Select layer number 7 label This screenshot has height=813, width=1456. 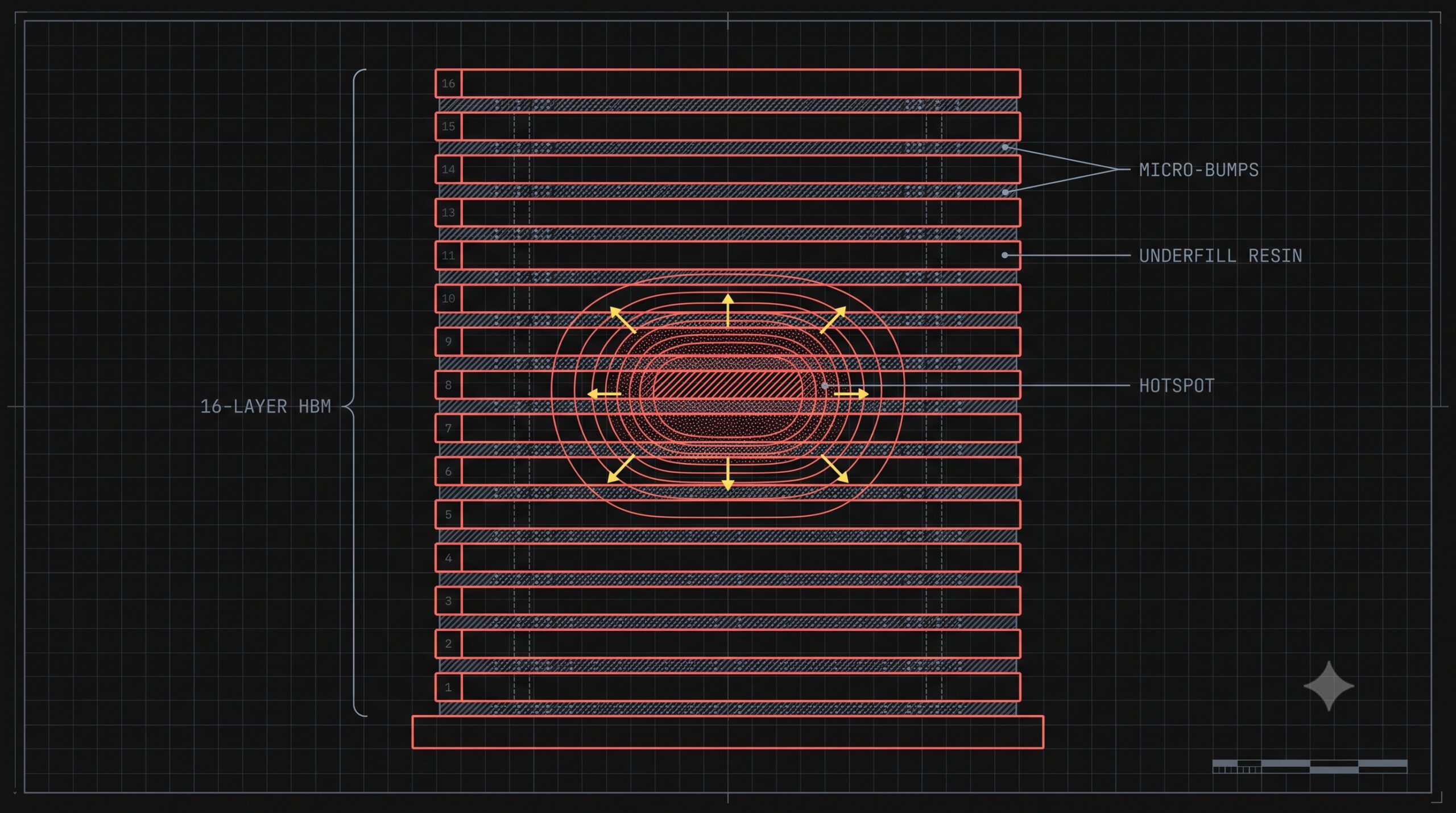point(448,428)
